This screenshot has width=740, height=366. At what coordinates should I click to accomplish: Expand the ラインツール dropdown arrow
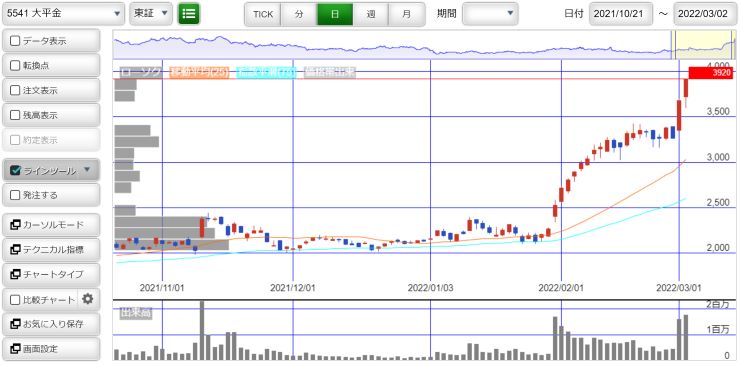tap(86, 170)
